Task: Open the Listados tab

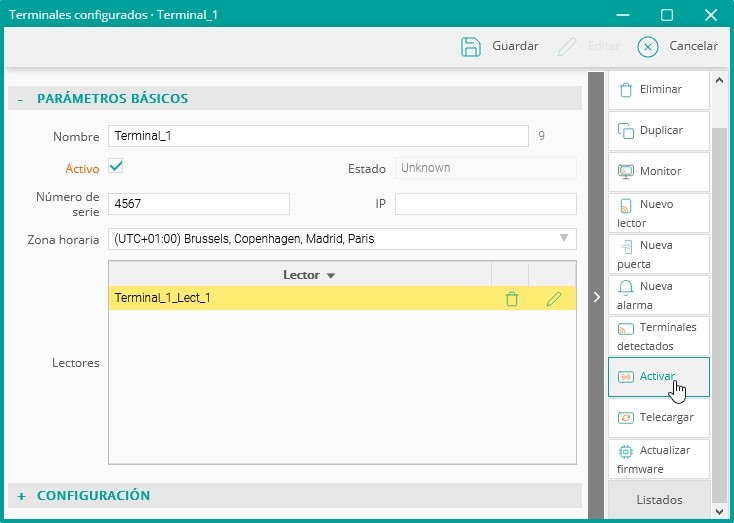Action: click(661, 499)
